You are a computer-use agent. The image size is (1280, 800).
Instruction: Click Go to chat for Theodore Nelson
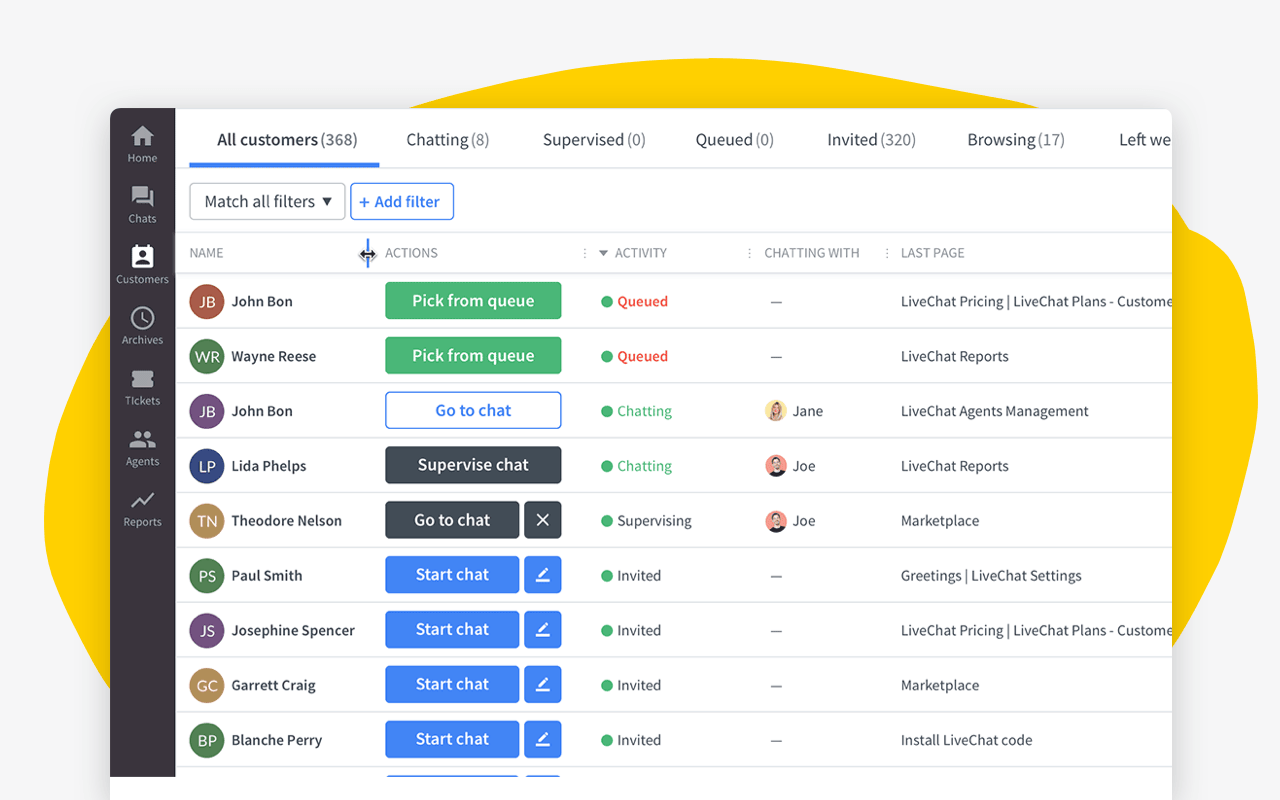tap(452, 520)
